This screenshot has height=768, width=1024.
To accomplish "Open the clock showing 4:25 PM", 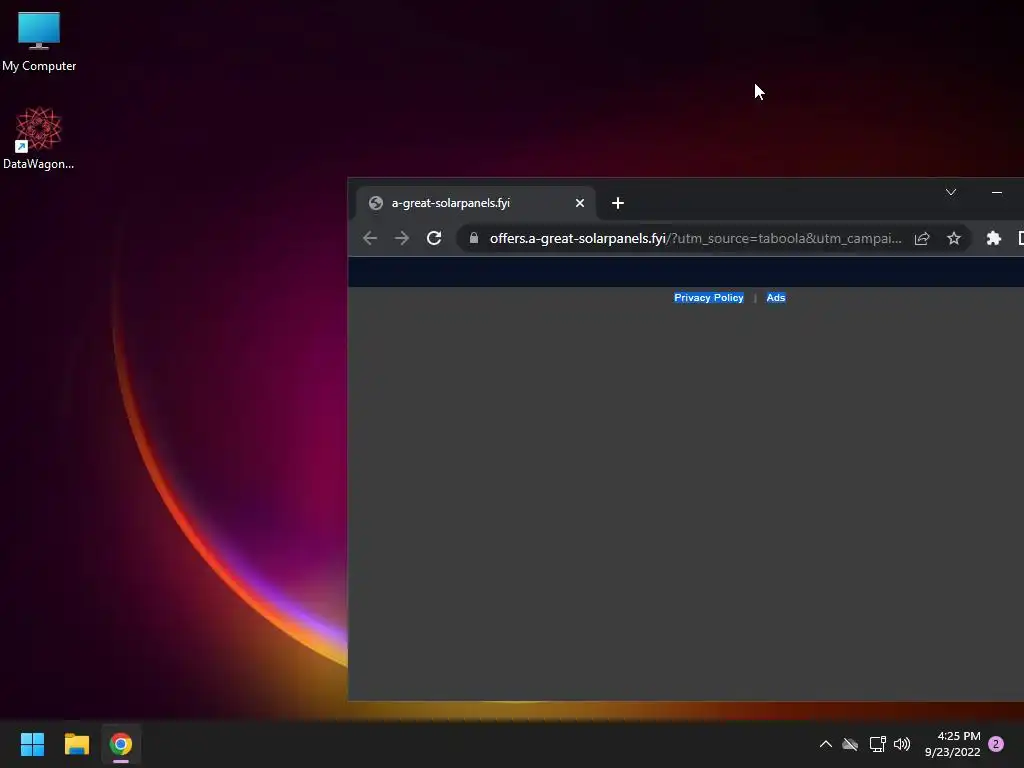I will click(x=952, y=744).
